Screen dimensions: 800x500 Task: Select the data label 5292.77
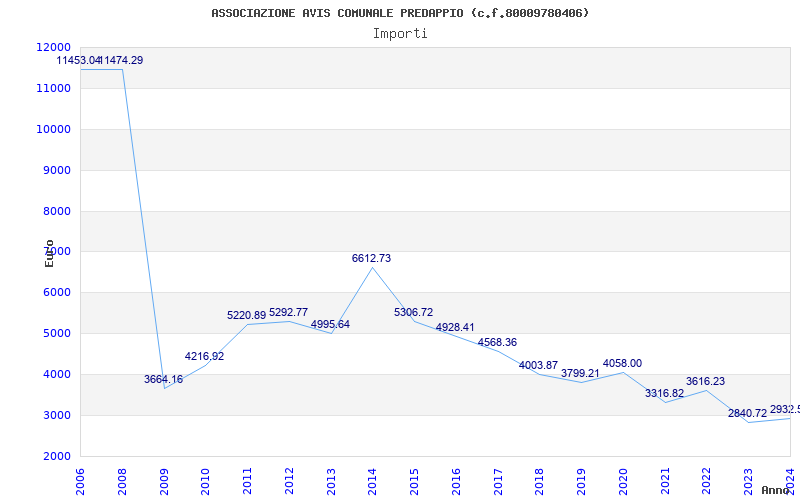288,312
